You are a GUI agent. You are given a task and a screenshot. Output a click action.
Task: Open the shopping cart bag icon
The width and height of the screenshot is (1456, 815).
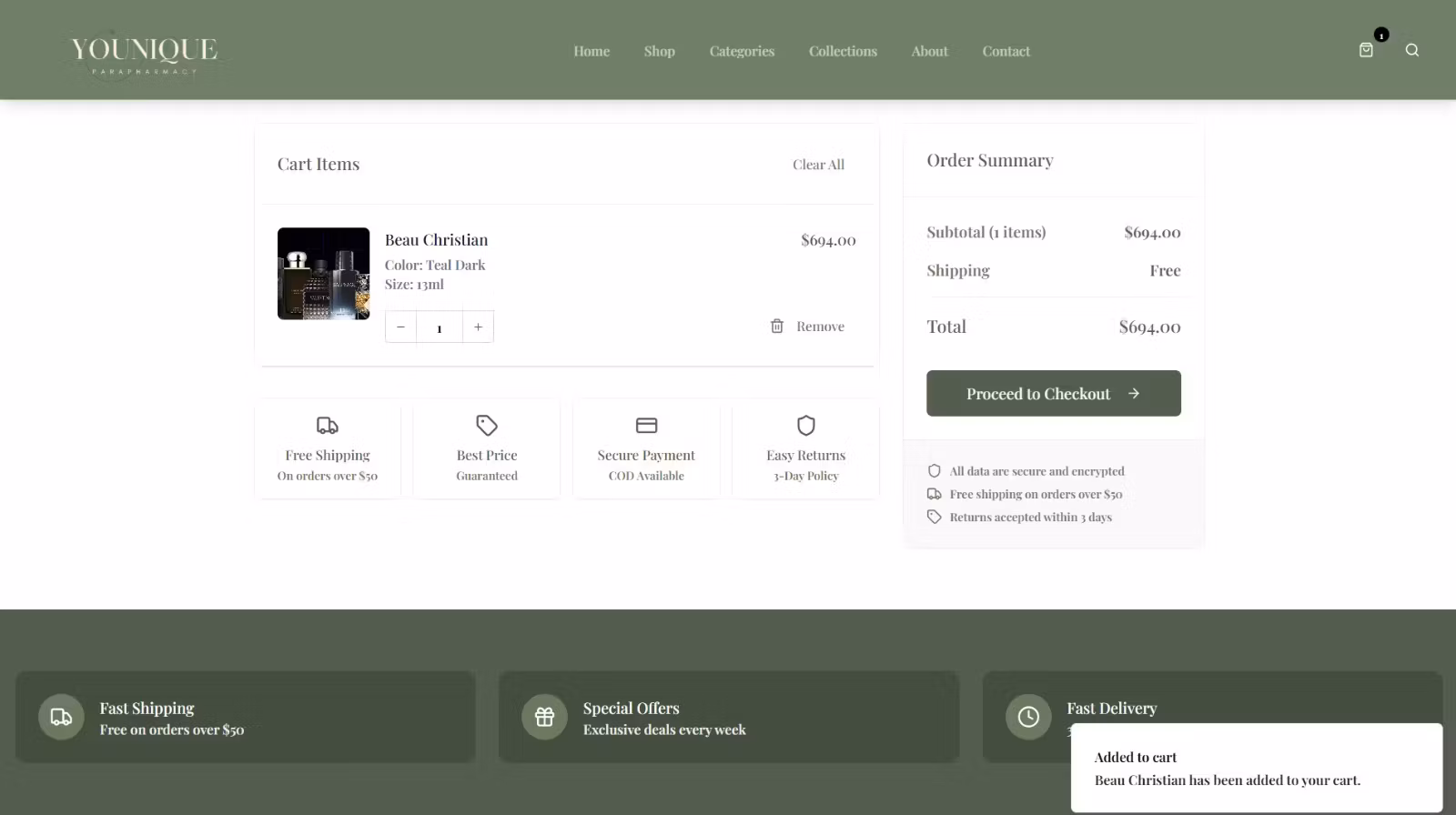1366,50
